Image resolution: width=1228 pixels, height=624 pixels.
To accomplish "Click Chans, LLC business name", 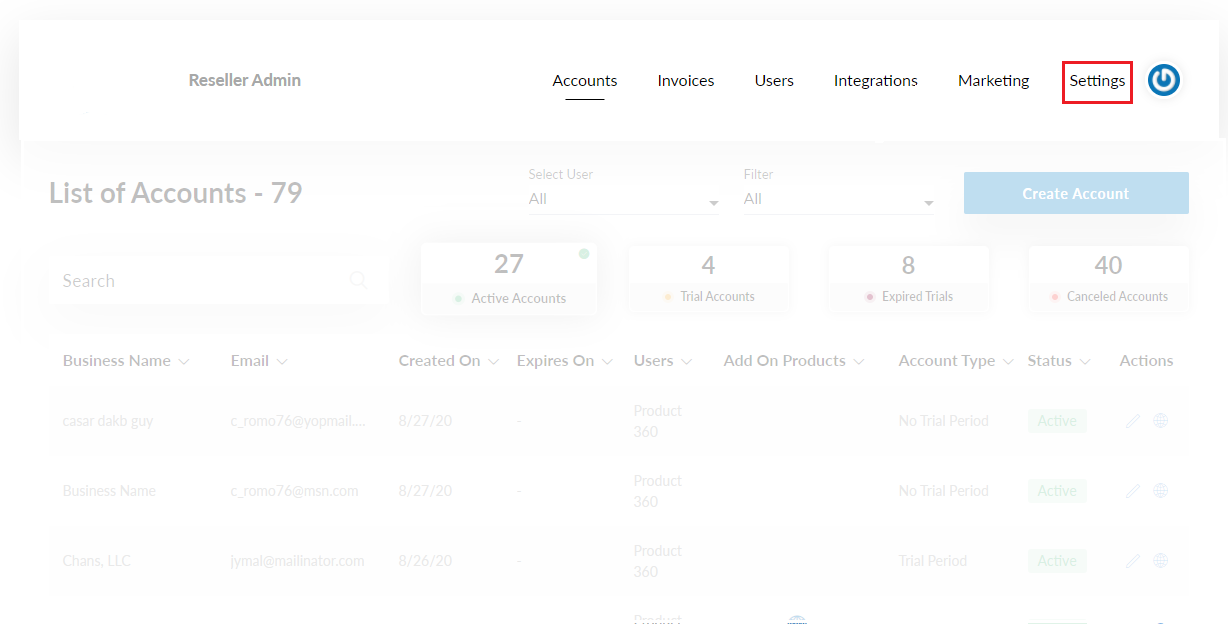I will pyautogui.click(x=97, y=561).
